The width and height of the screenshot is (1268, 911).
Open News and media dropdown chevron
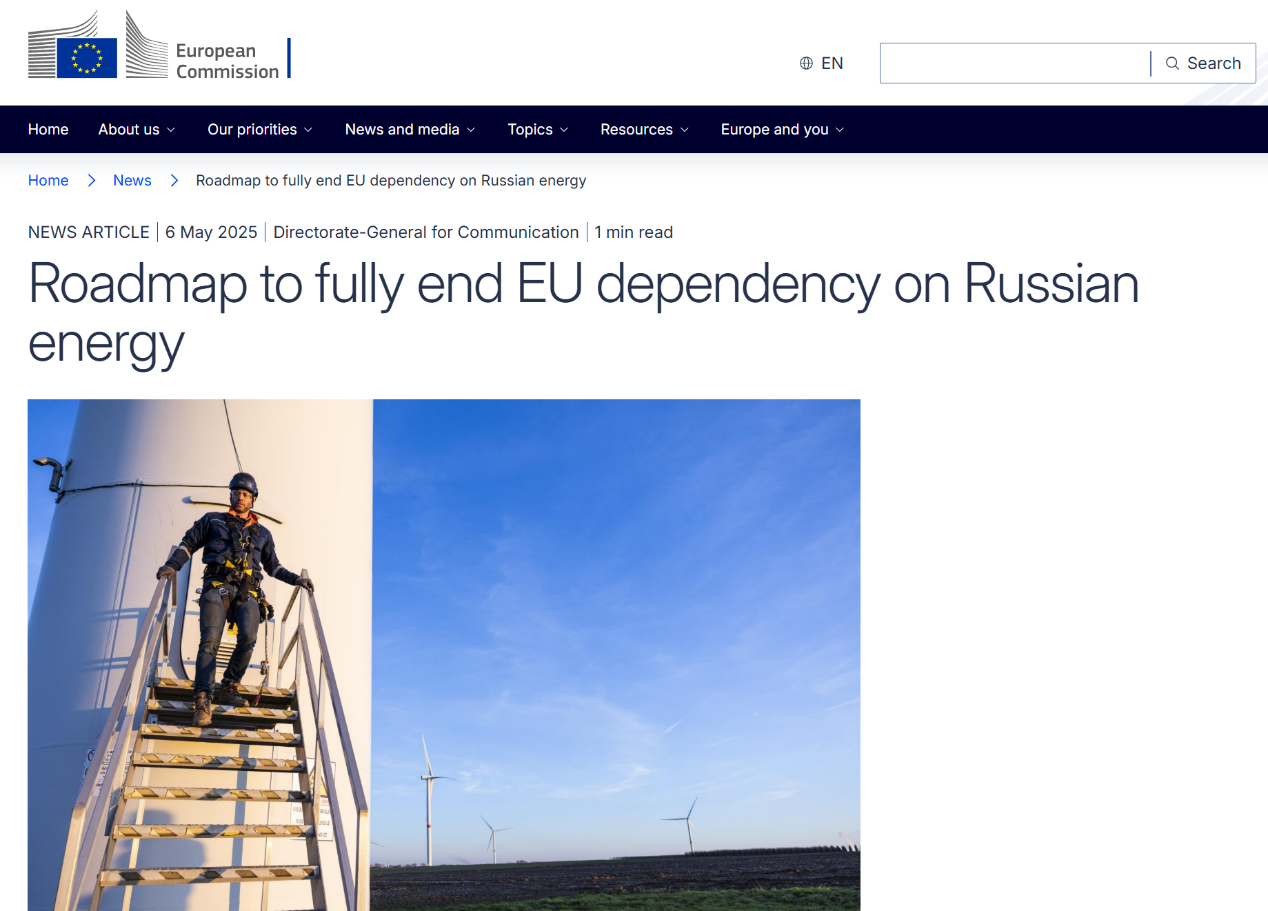471,130
